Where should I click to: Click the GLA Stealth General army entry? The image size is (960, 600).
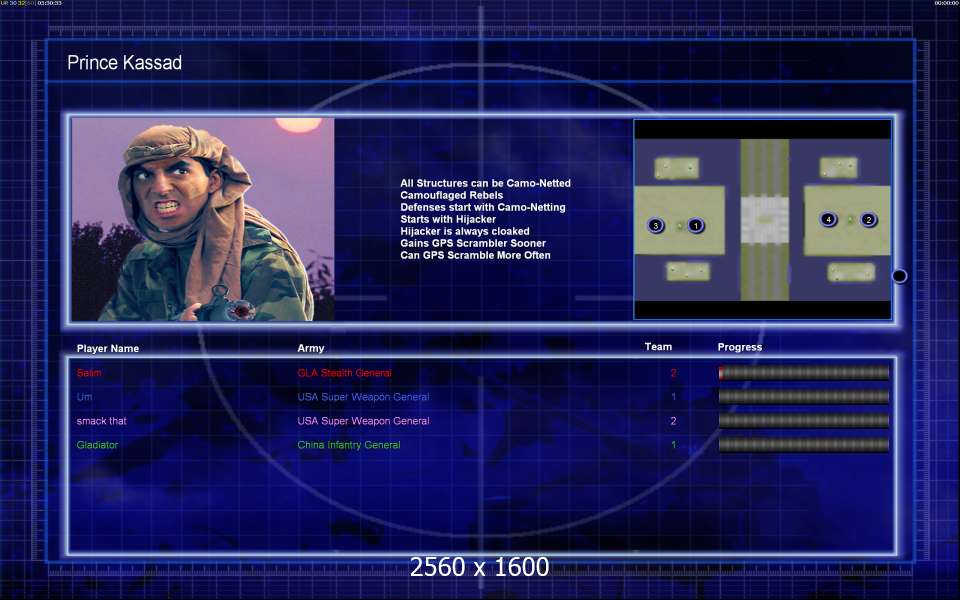point(344,373)
